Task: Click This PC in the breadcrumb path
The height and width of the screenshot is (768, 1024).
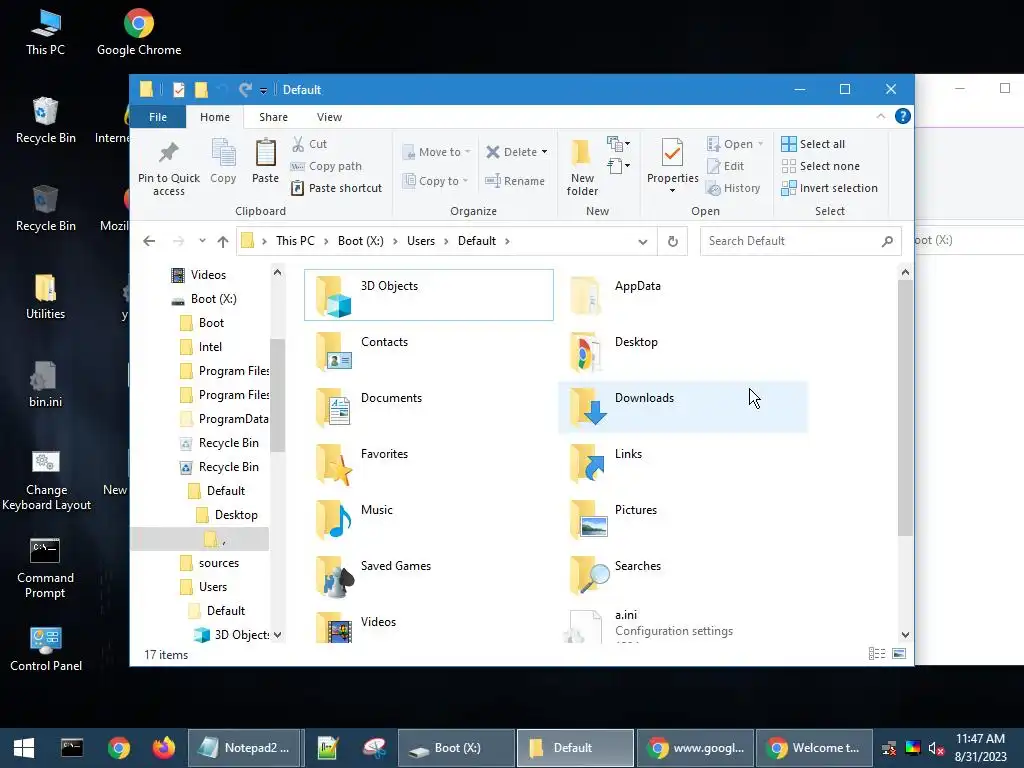Action: pyautogui.click(x=295, y=241)
